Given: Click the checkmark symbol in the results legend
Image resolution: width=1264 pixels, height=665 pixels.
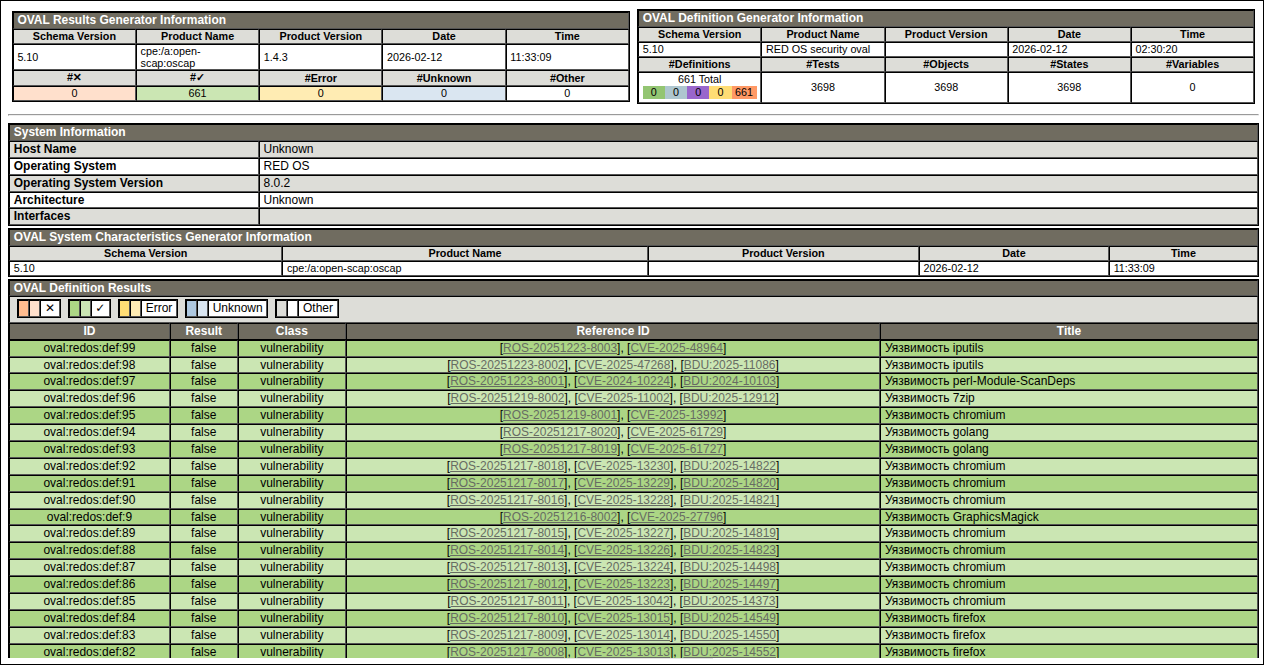Looking at the screenshot, I should 100,309.
